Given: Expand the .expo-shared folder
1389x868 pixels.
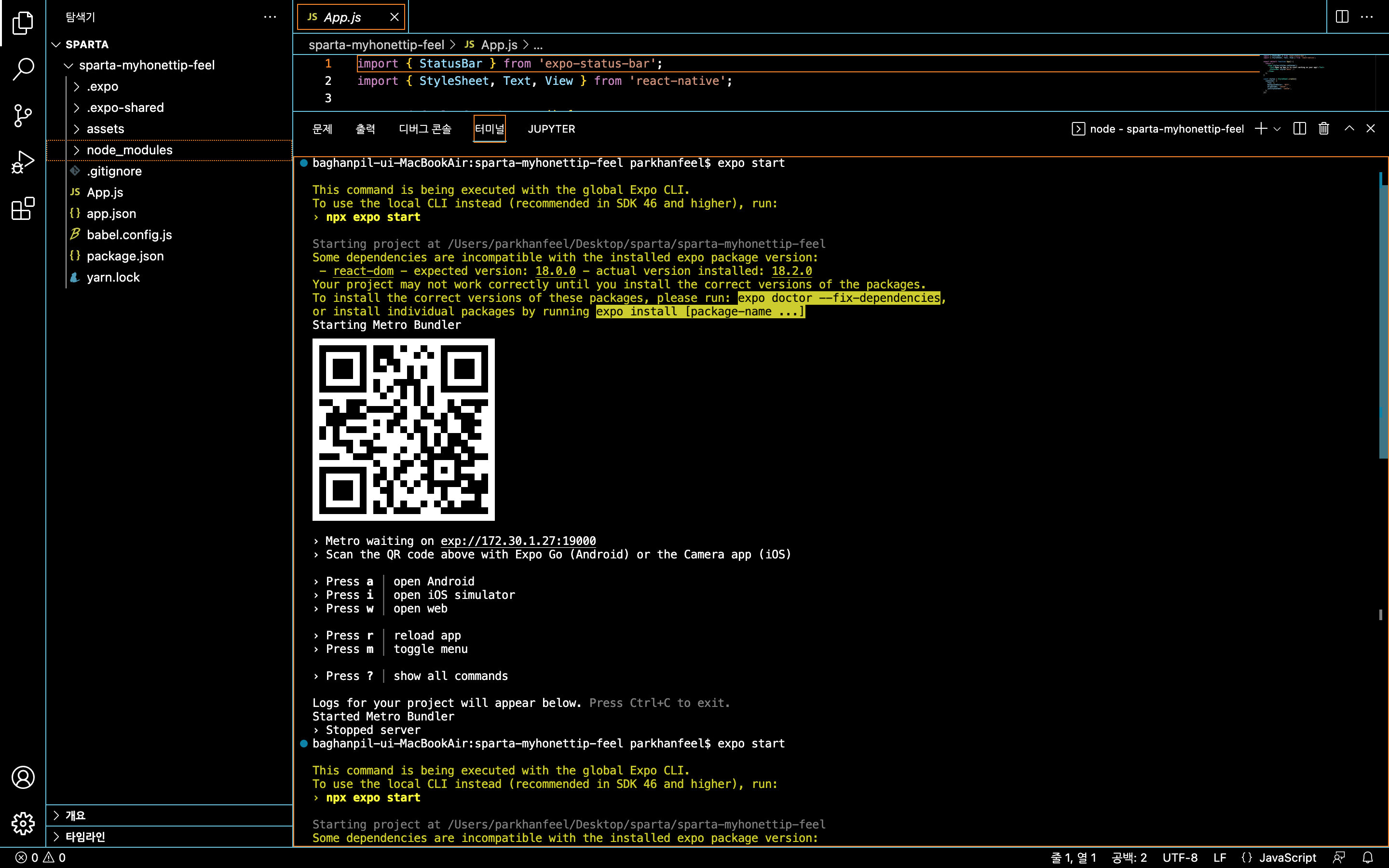Looking at the screenshot, I should point(76,108).
